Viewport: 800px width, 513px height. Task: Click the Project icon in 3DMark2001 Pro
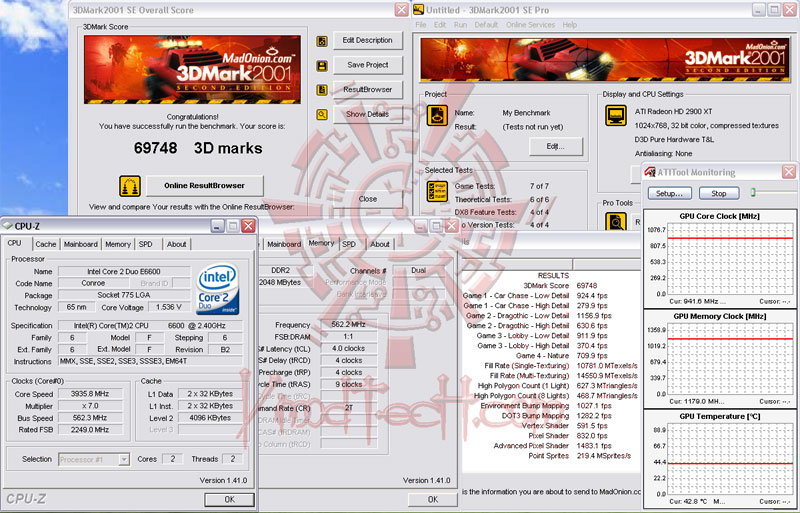click(437, 115)
